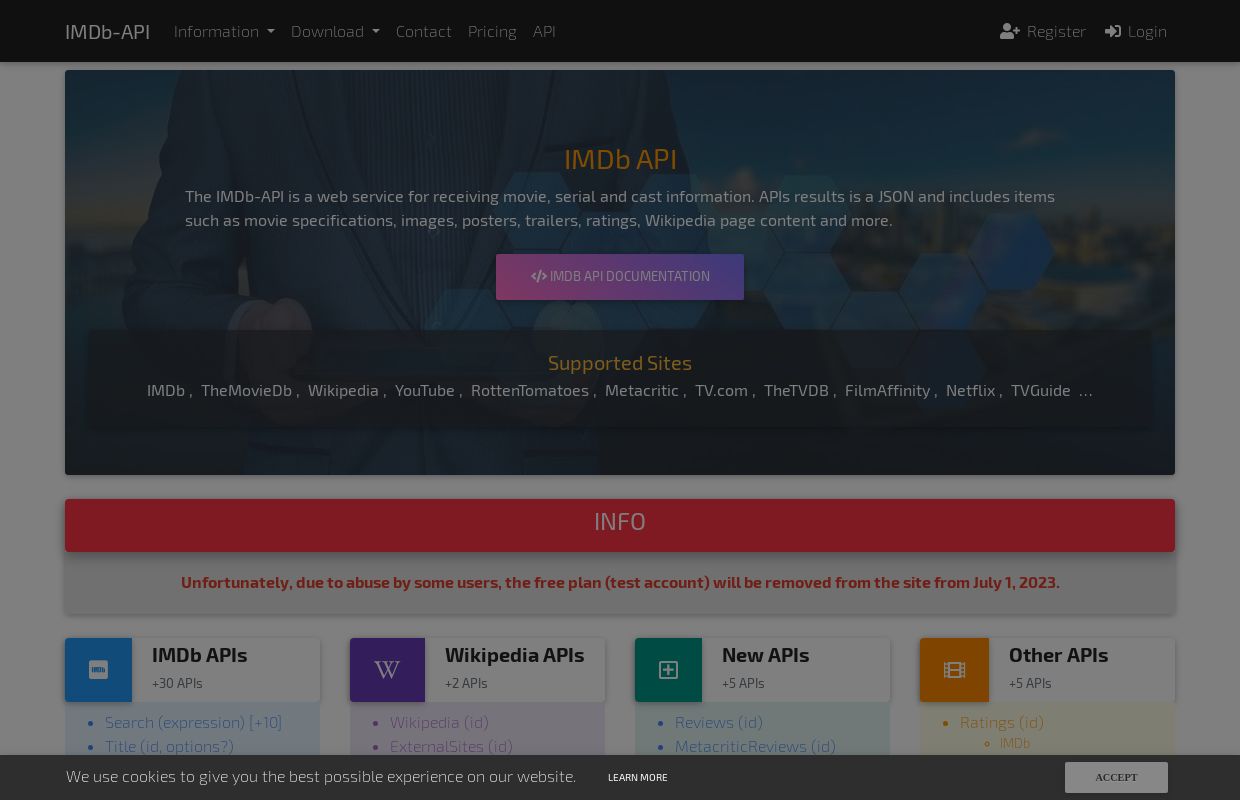The width and height of the screenshot is (1240, 800).
Task: Click the IMDb APIs card icon
Action: [98, 670]
